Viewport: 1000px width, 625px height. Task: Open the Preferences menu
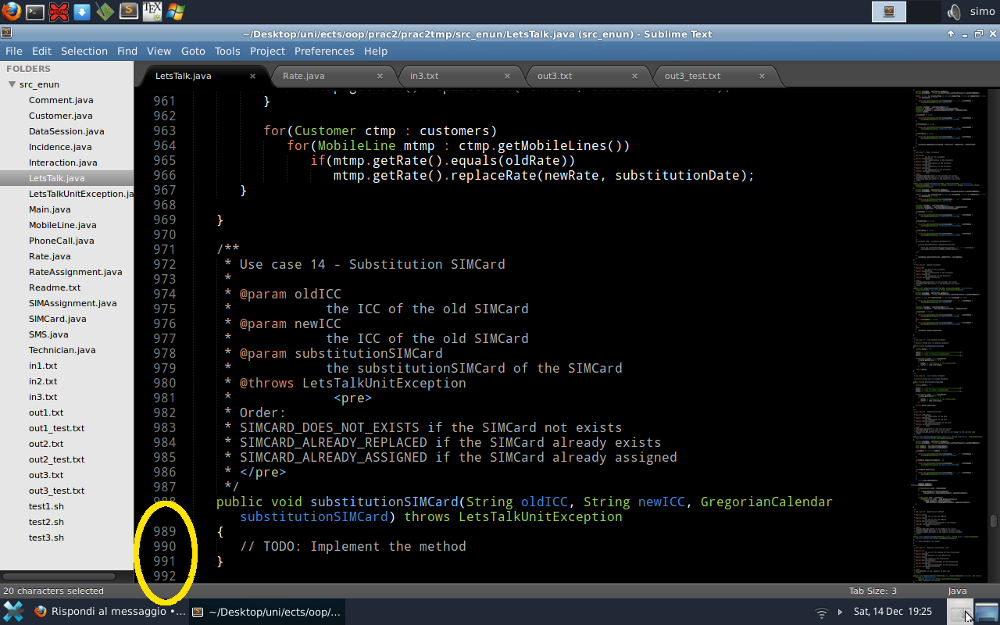(324, 51)
